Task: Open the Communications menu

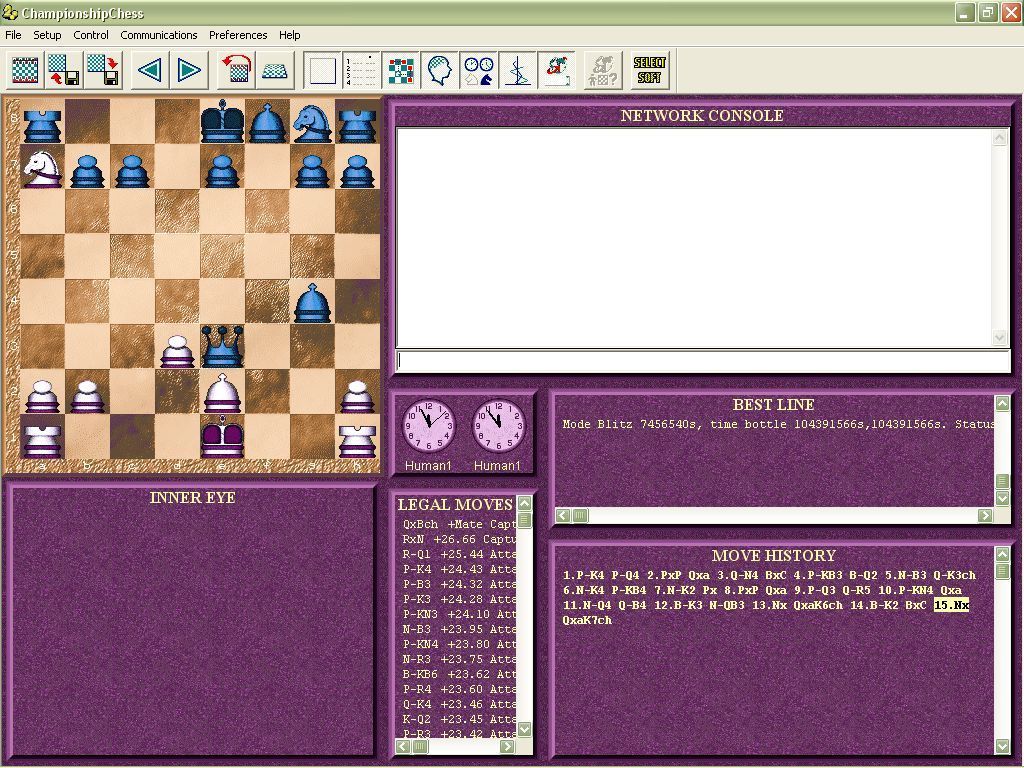Action: 159,35
